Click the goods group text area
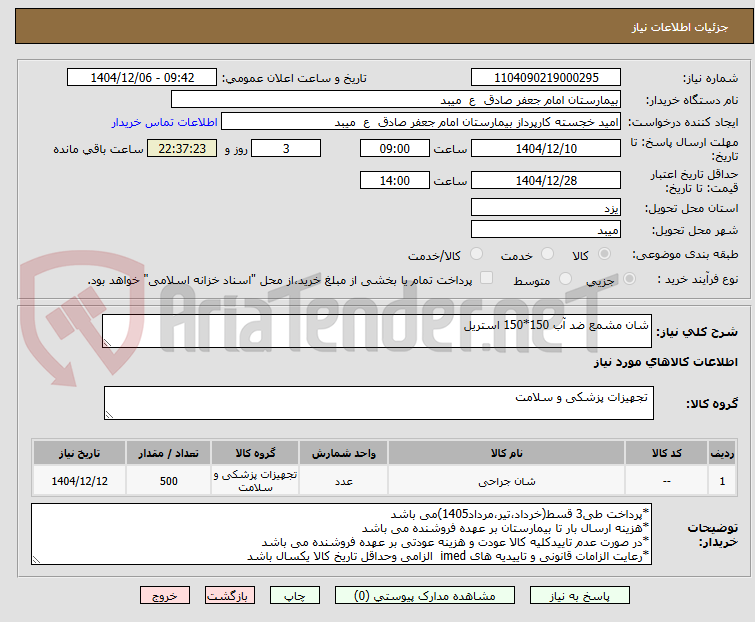 pyautogui.click(x=379, y=403)
